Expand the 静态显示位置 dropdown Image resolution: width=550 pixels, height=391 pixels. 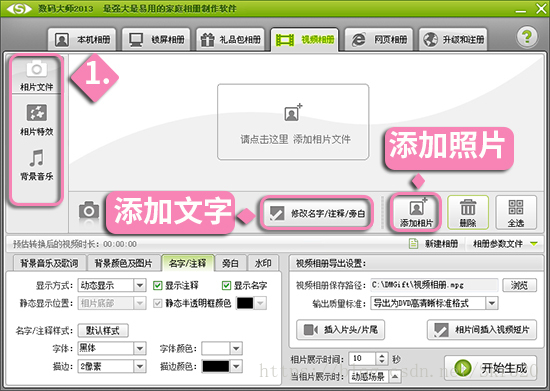click(140, 303)
